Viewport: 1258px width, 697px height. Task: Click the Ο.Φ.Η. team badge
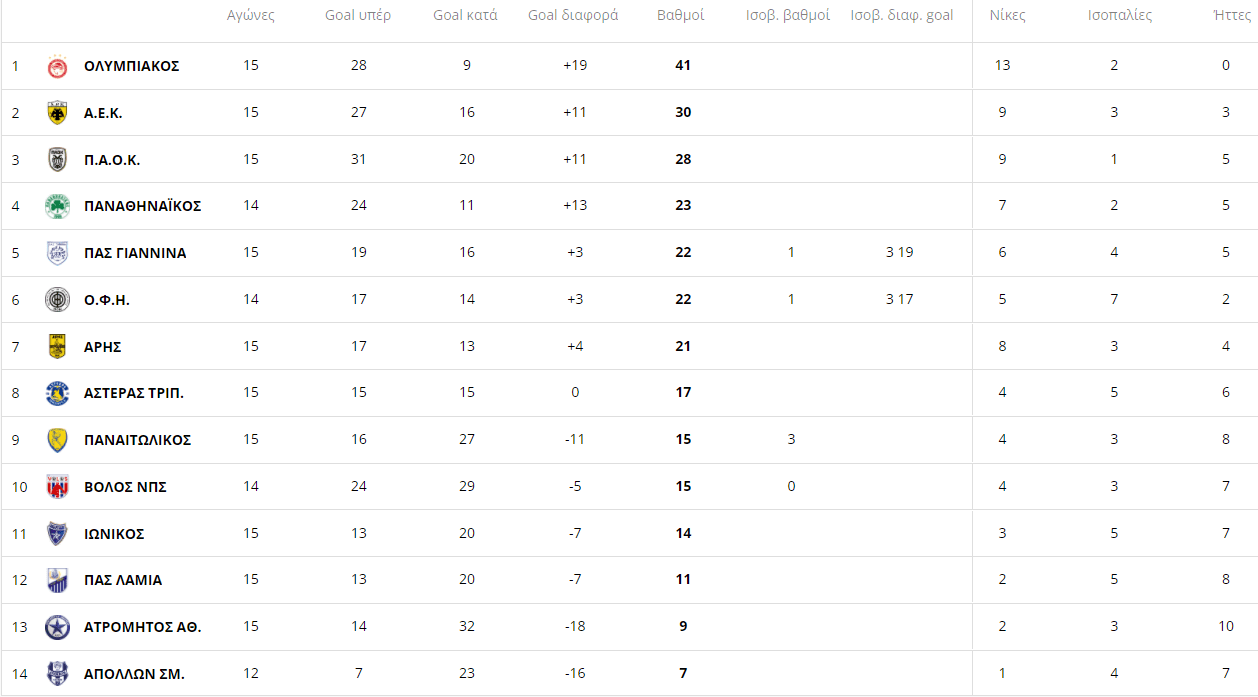click(x=57, y=300)
